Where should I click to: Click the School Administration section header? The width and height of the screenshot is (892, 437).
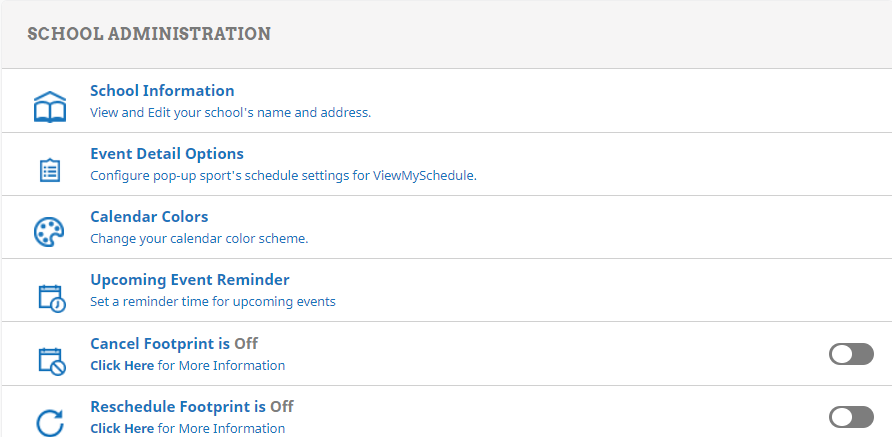[x=149, y=34]
